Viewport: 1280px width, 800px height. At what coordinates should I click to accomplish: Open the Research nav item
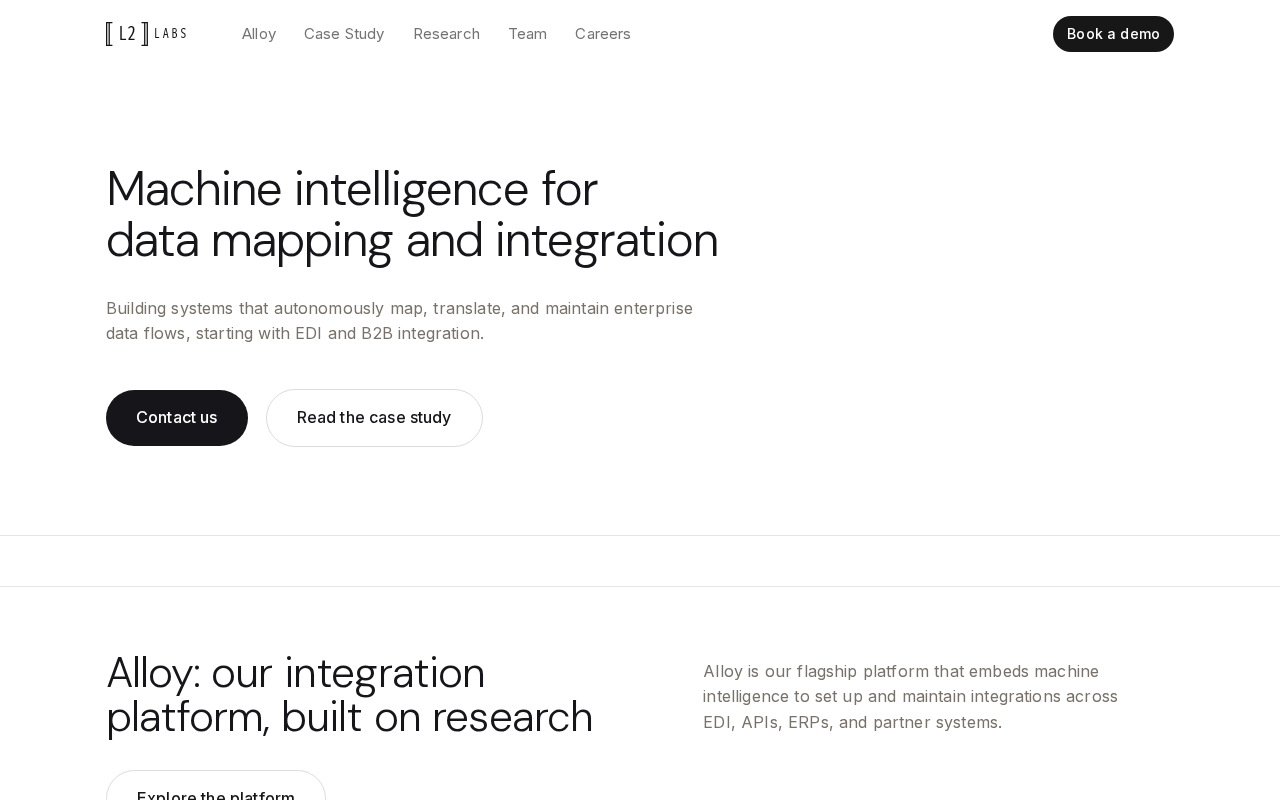[447, 34]
